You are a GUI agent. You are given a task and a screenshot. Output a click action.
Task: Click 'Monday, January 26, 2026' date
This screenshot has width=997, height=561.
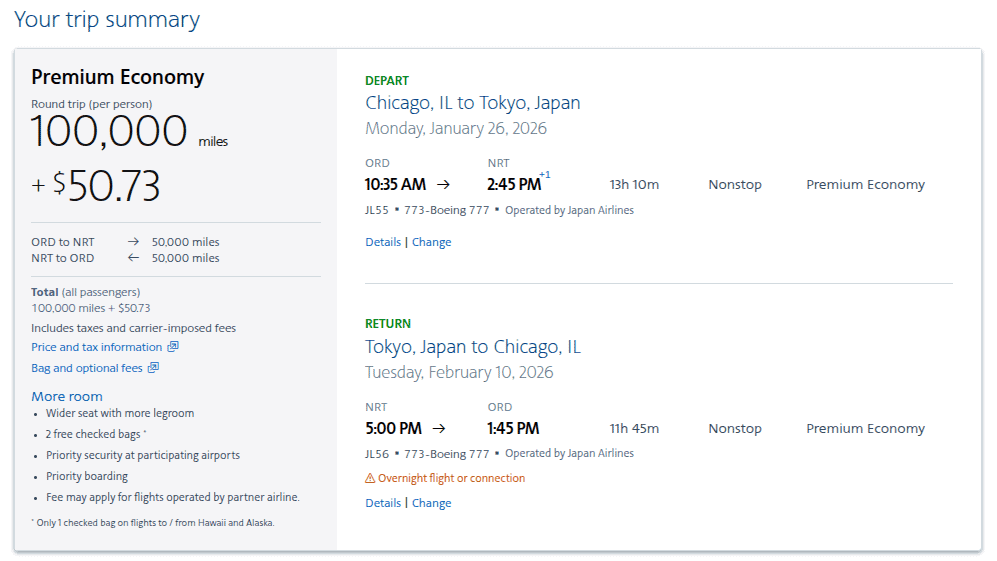456,128
